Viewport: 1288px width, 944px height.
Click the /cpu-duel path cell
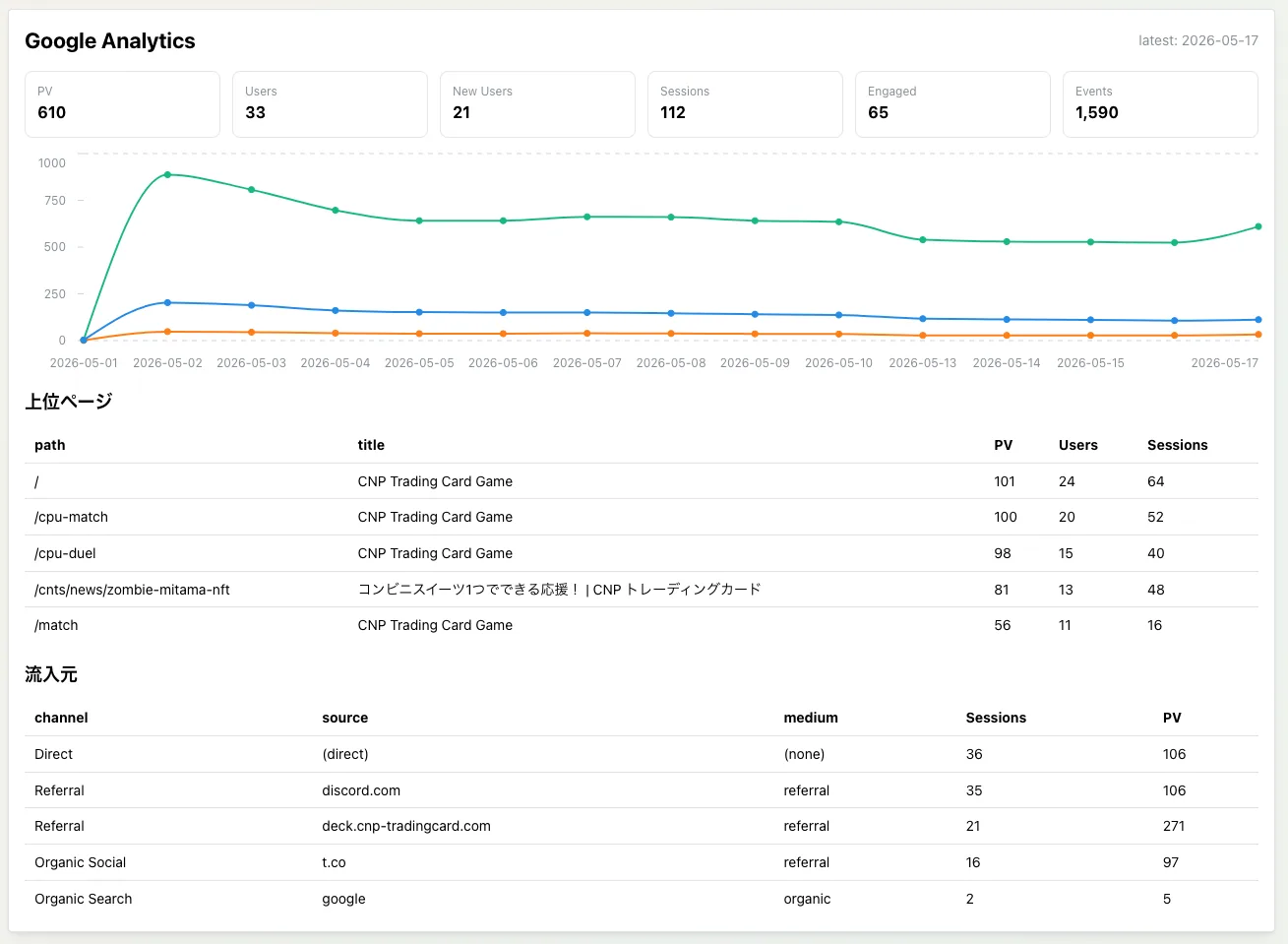pyautogui.click(x=65, y=553)
